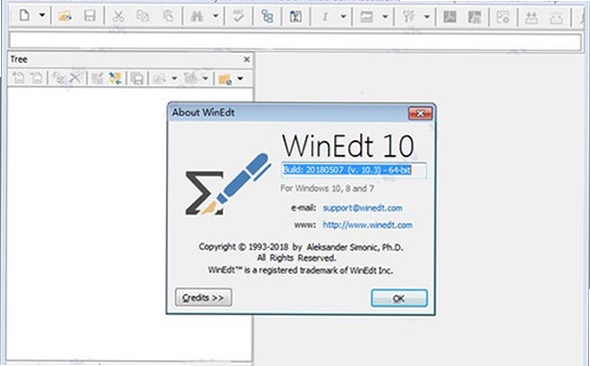Click the greyed build icon in Tree toolbar
The image size is (590, 366).
[x=191, y=78]
